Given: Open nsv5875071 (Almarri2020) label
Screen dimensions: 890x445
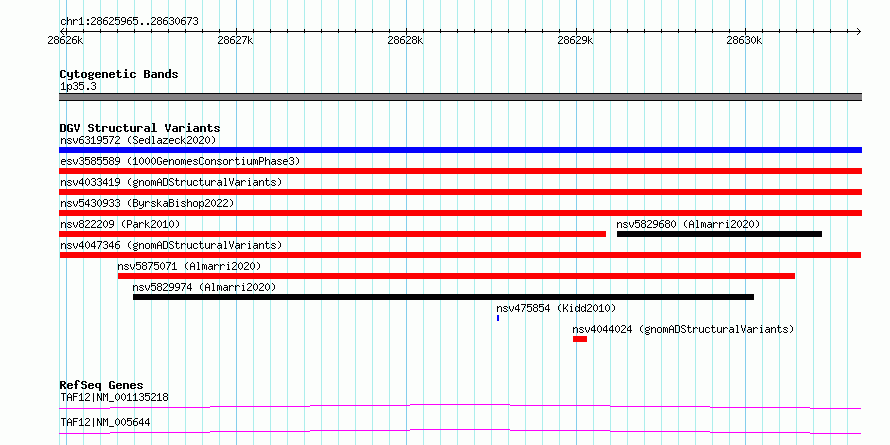Looking at the screenshot, I should click(189, 266).
